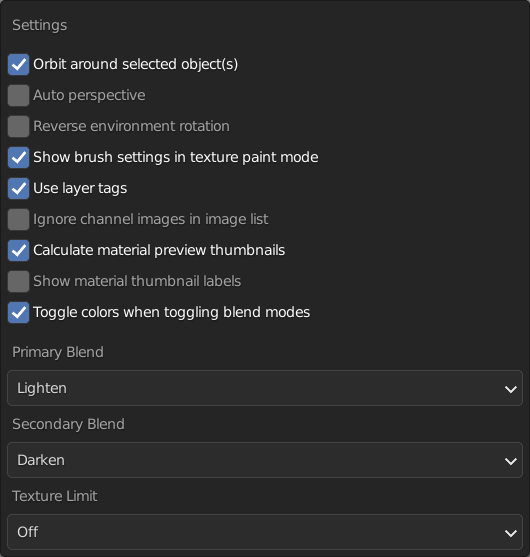Viewport: 530px width, 557px height.
Task: Uncheck Show brush settings in texture paint mode
Action: click(18, 157)
